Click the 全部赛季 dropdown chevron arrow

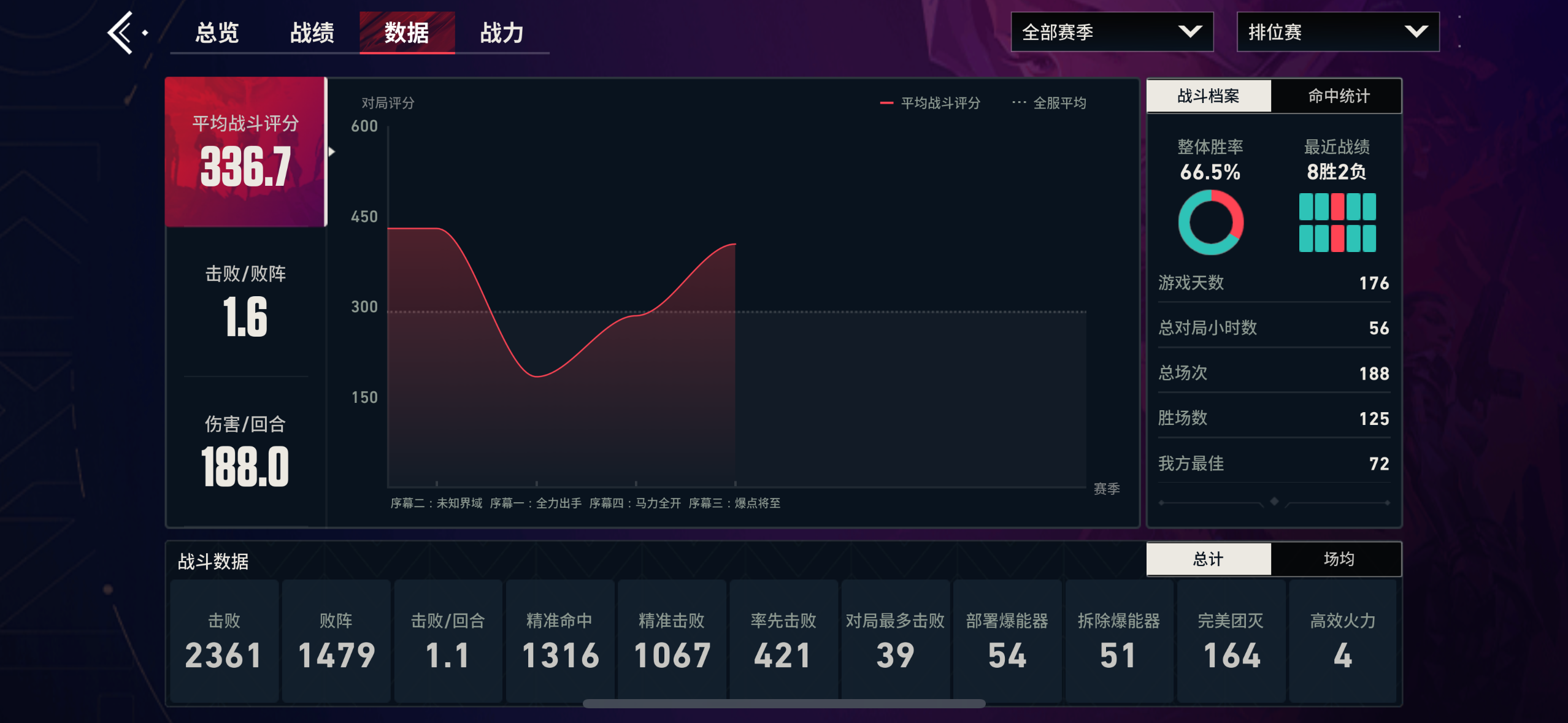[x=1189, y=32]
